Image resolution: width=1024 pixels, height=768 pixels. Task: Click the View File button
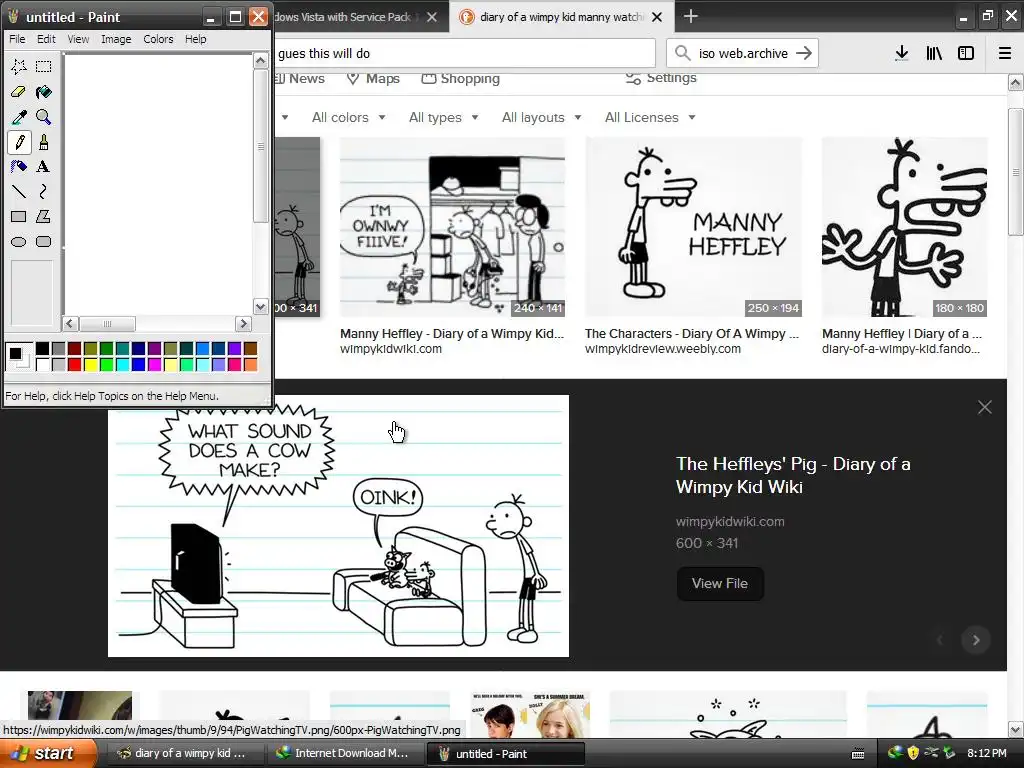pyautogui.click(x=720, y=583)
